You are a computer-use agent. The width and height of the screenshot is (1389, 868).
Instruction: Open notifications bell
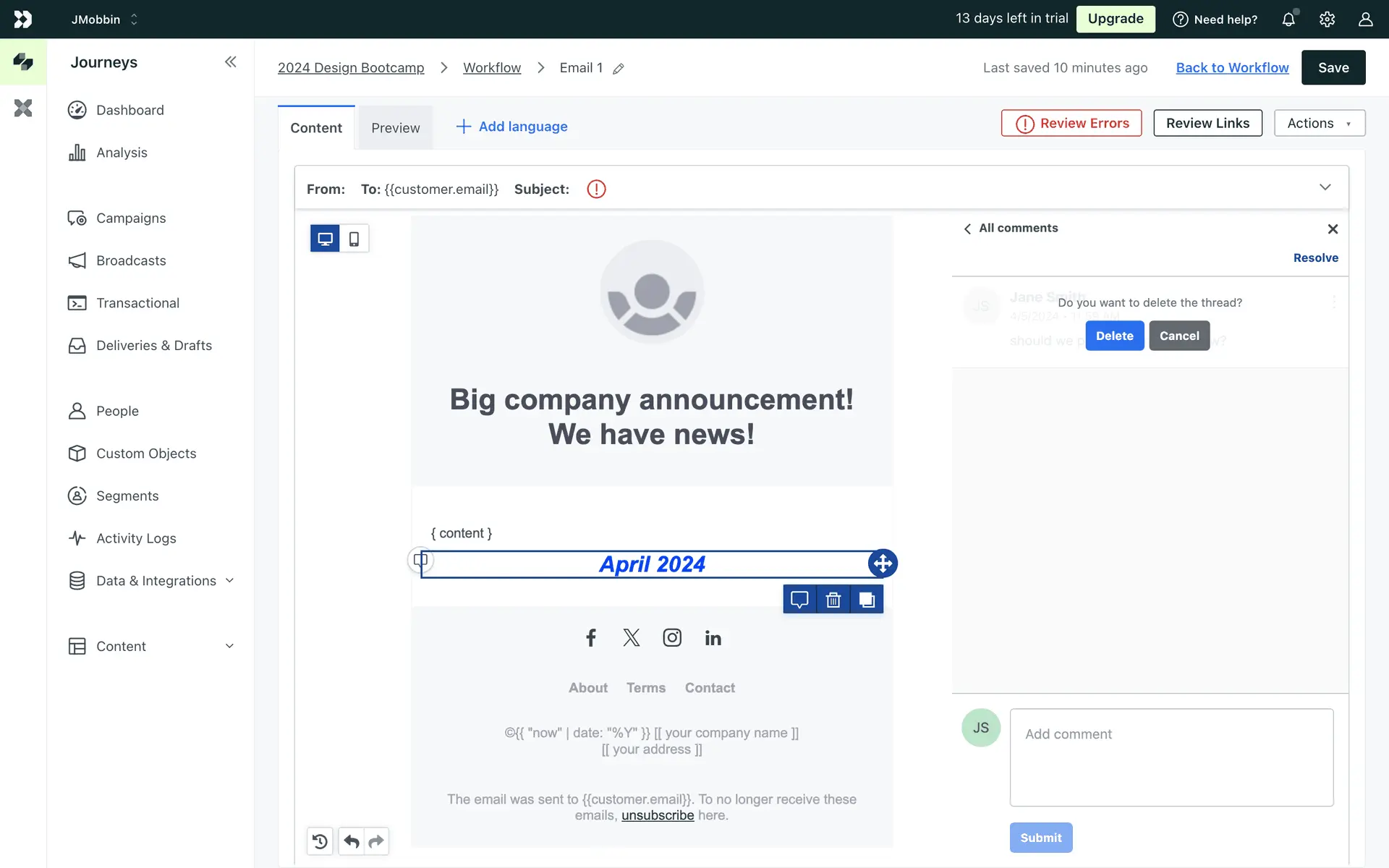(1288, 20)
